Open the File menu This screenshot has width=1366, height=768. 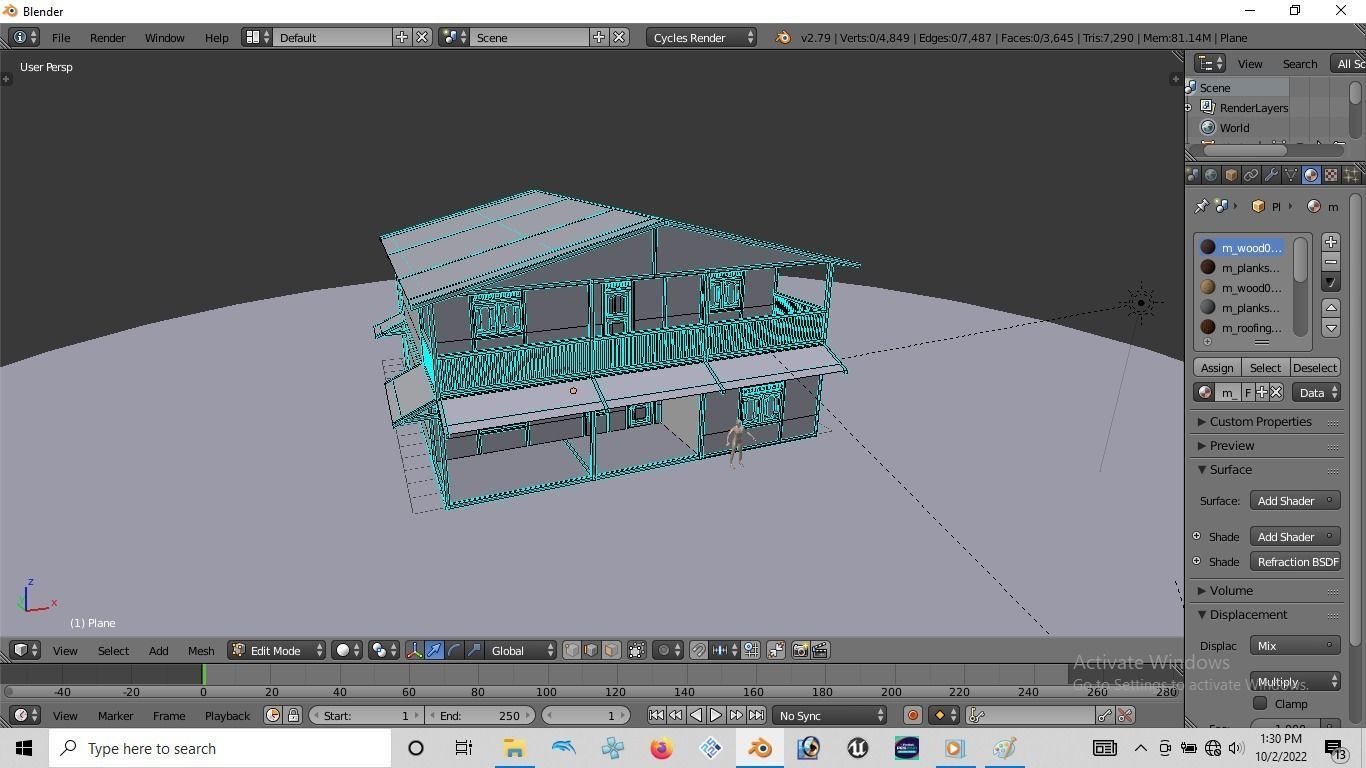click(61, 37)
